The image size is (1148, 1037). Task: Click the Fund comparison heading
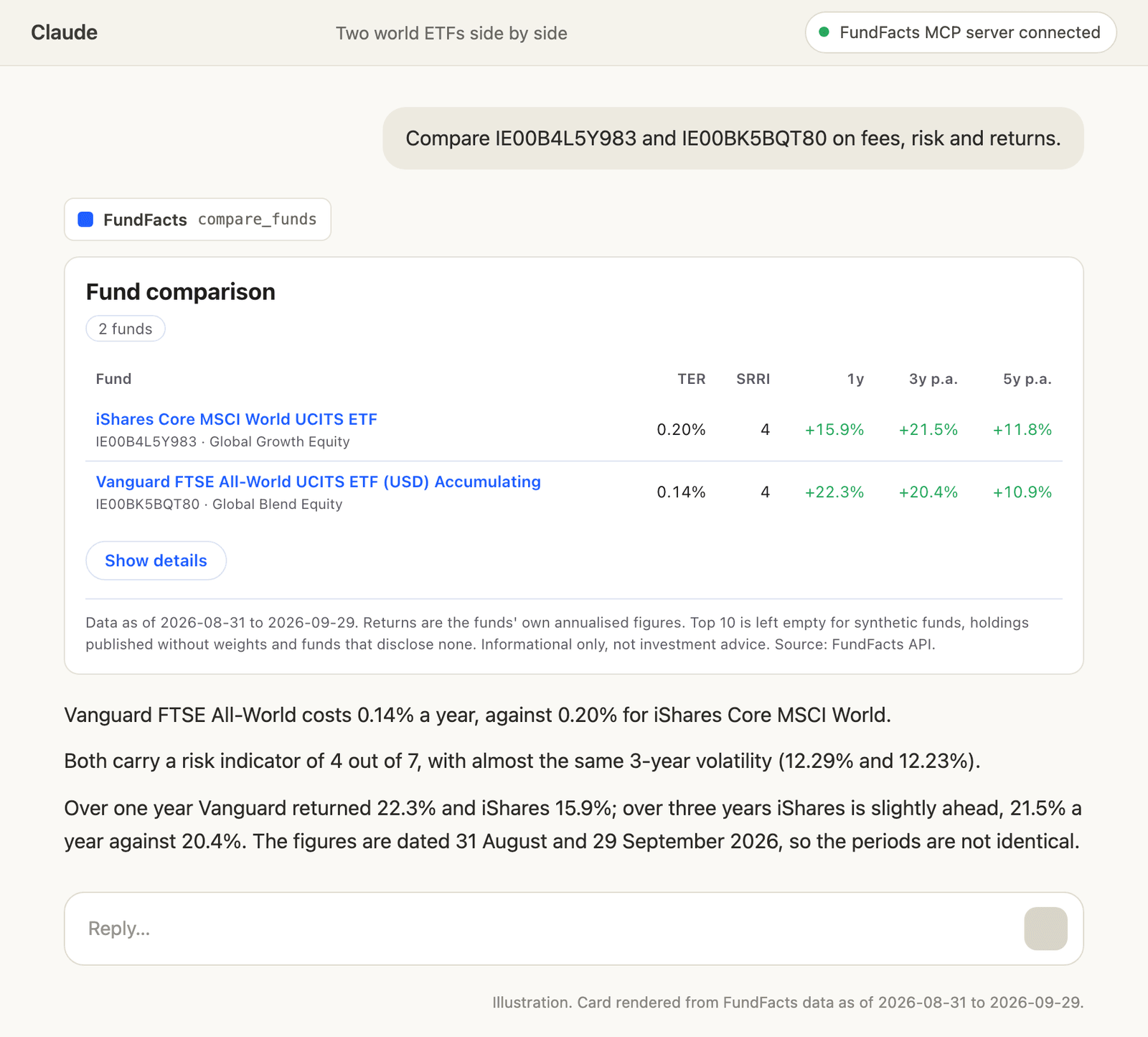(x=181, y=292)
